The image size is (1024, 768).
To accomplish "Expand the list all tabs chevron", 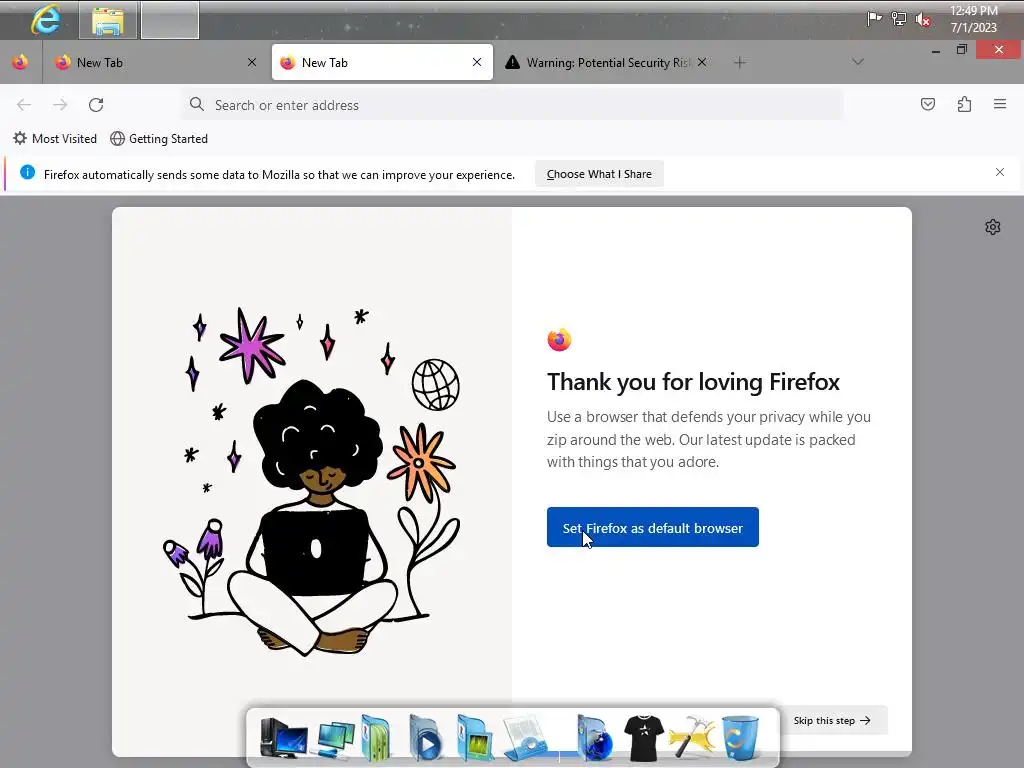I will point(858,62).
